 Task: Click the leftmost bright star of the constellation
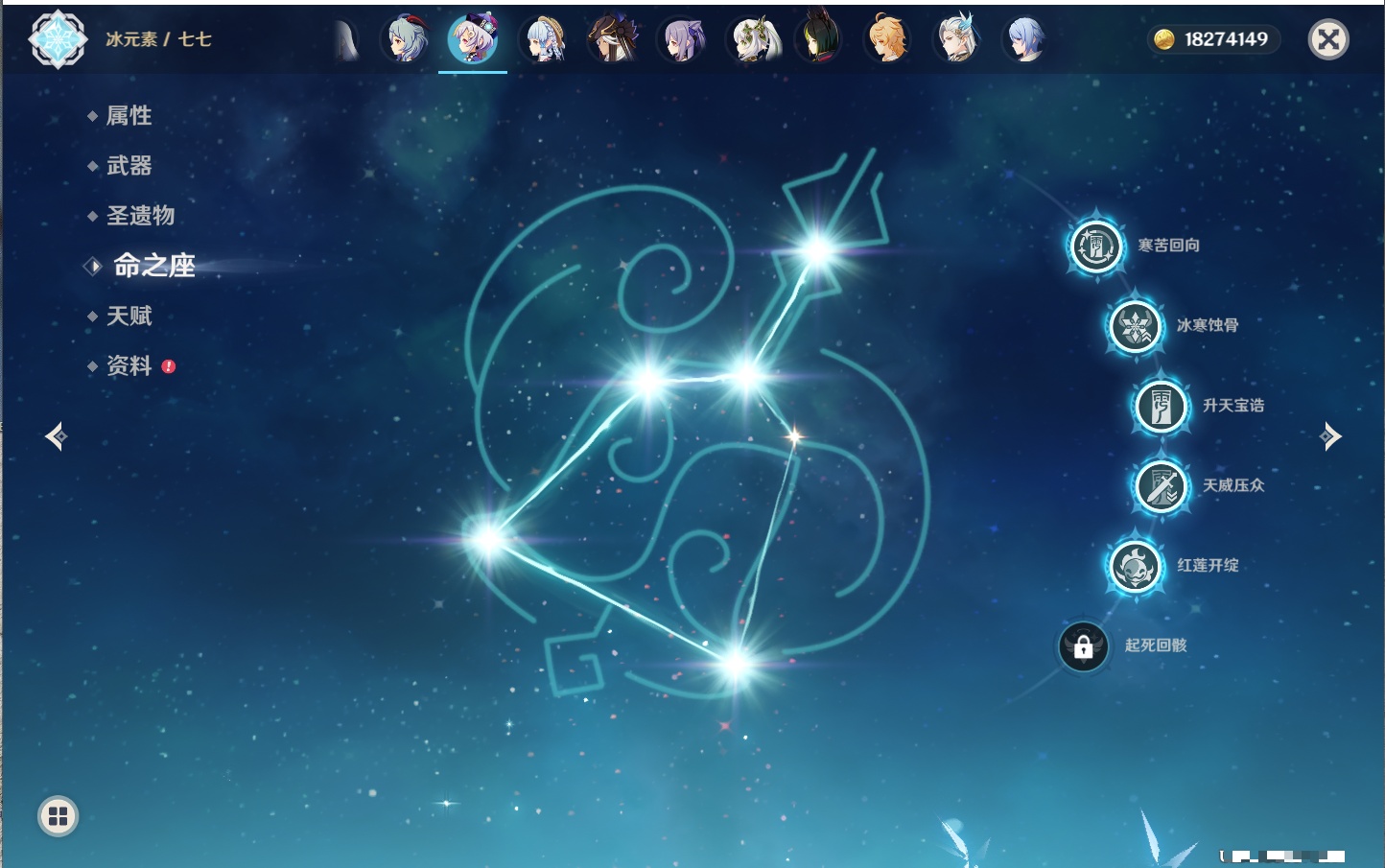click(x=488, y=539)
